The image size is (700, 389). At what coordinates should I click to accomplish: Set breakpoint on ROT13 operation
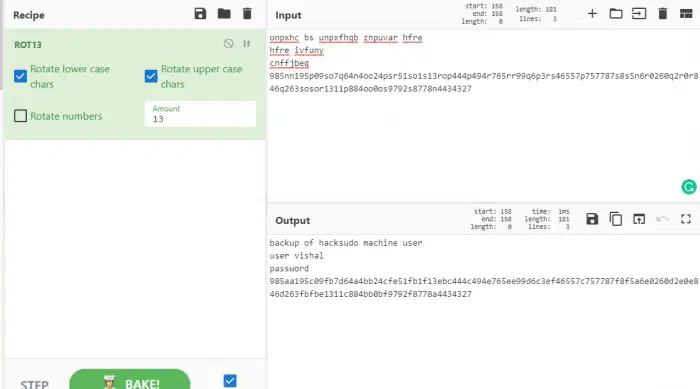(x=246, y=43)
